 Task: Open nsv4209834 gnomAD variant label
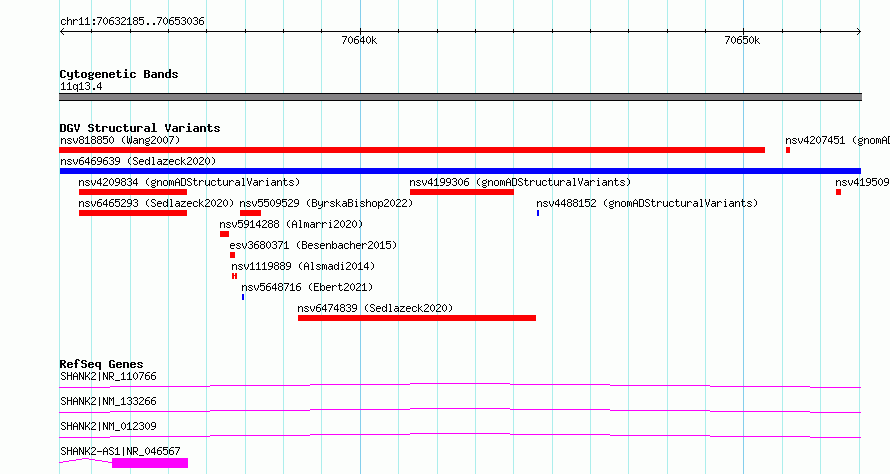tap(189, 182)
